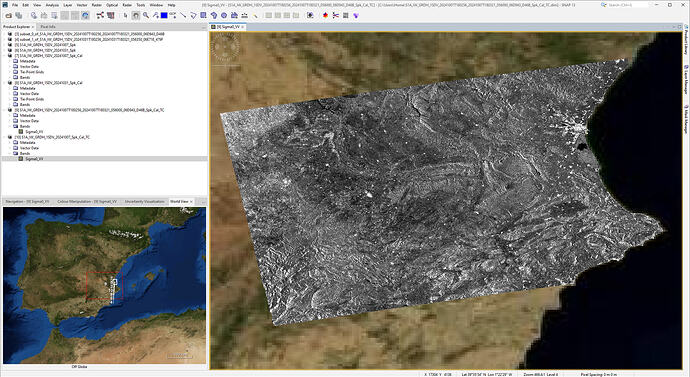Click the red-blue RGB toolbar icon
Viewport: 690px width, 377px height.
coord(325,15)
